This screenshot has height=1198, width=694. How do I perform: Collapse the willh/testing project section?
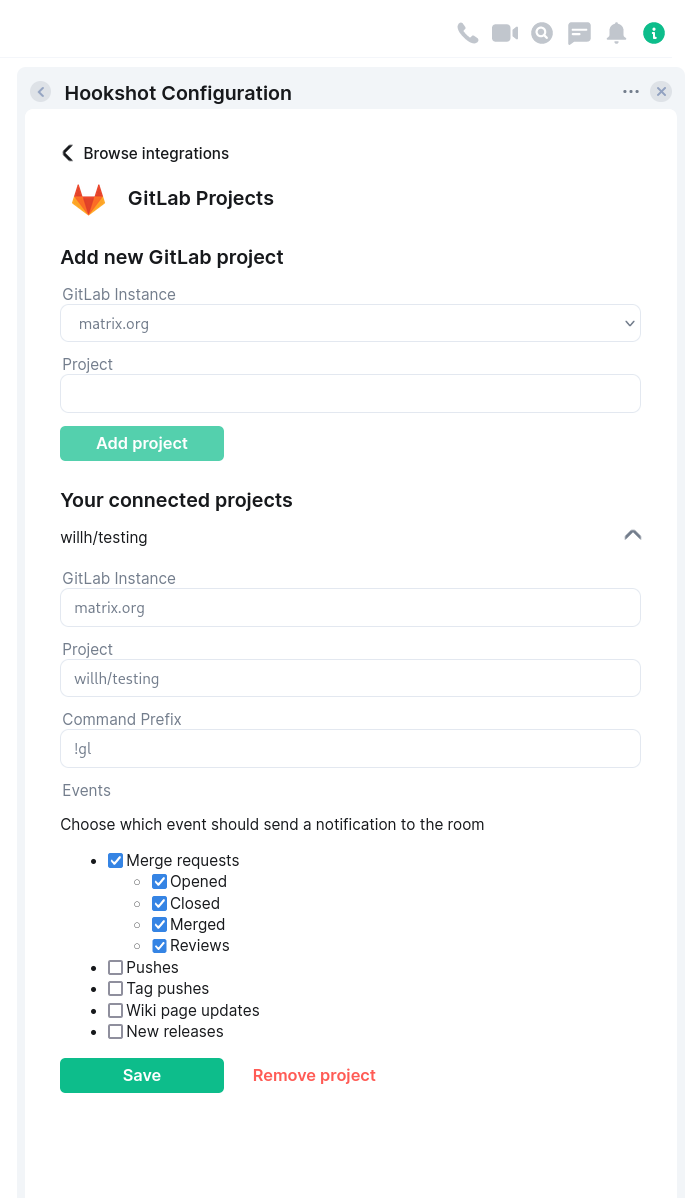(x=632, y=535)
